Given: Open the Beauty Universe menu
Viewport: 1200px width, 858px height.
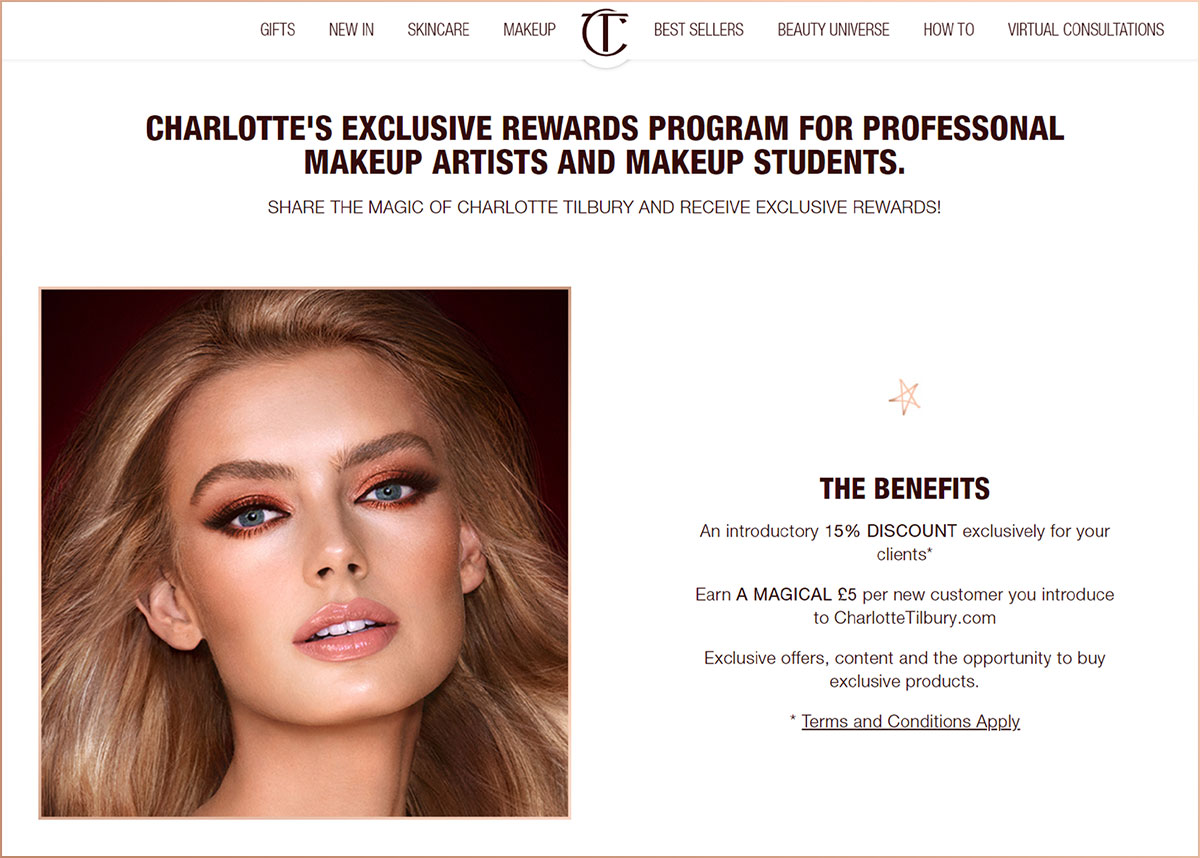Looking at the screenshot, I should tap(833, 30).
